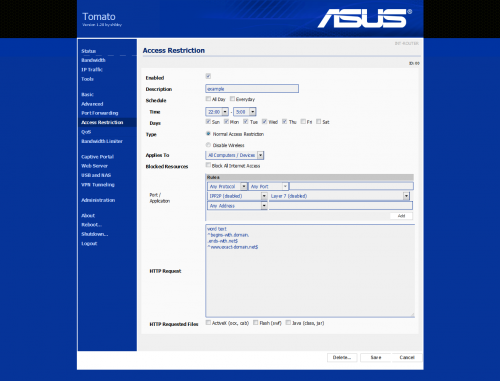500x381 pixels.
Task: Open the IP Traffic menu item
Action: pyautogui.click(x=92, y=69)
